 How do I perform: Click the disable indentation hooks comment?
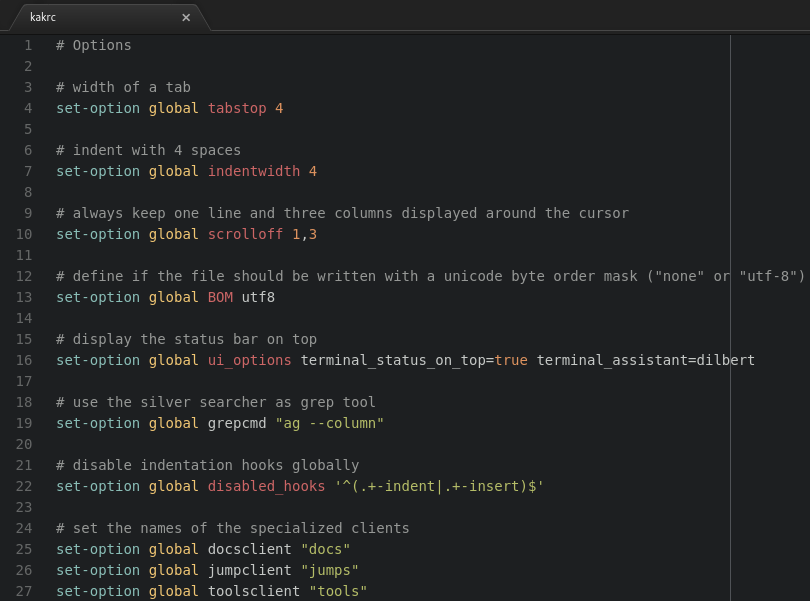tap(208, 466)
